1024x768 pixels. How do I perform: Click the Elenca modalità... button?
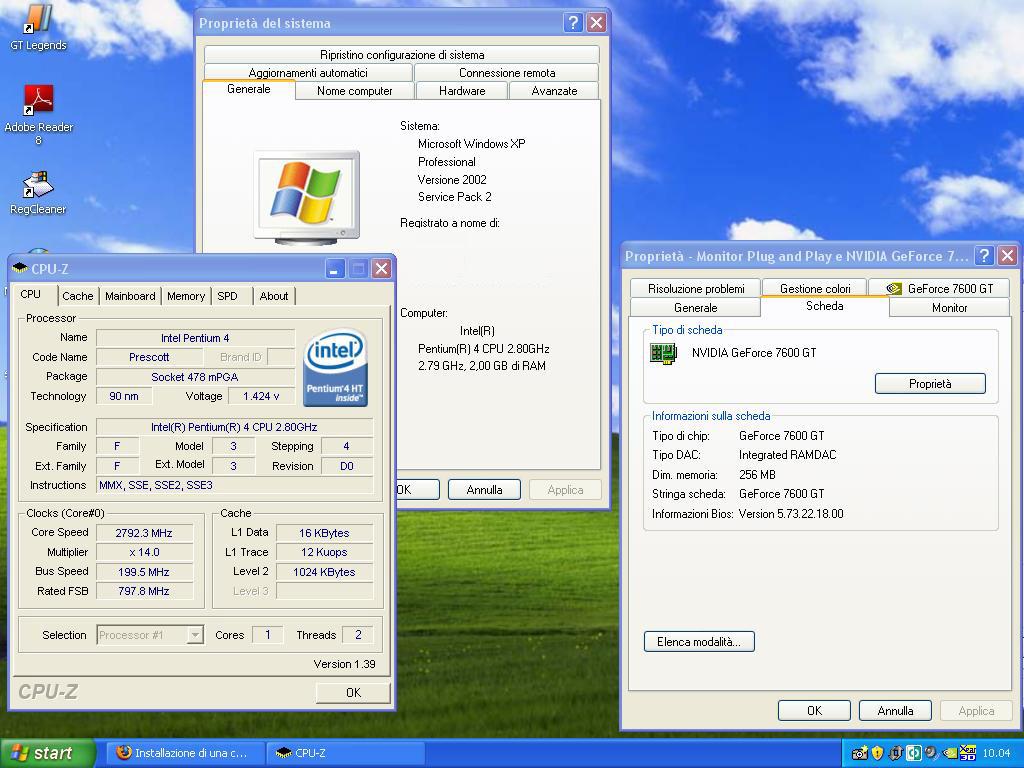click(699, 641)
